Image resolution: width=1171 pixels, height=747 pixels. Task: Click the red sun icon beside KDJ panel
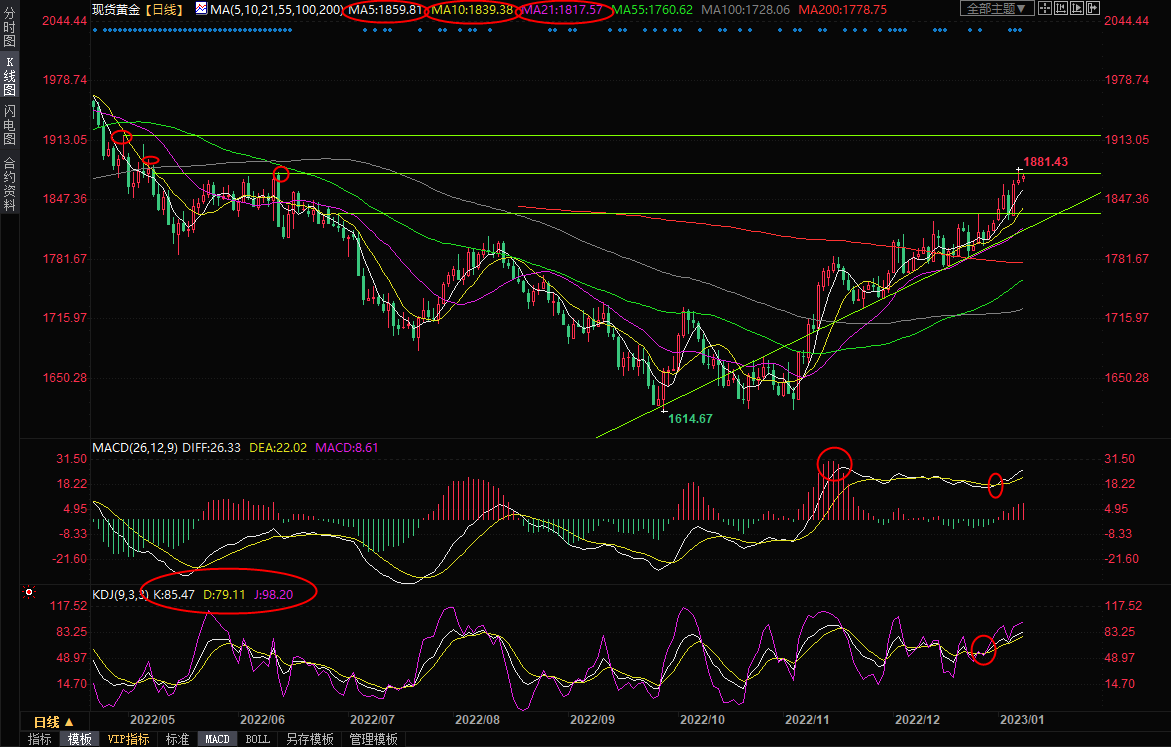[x=30, y=594]
